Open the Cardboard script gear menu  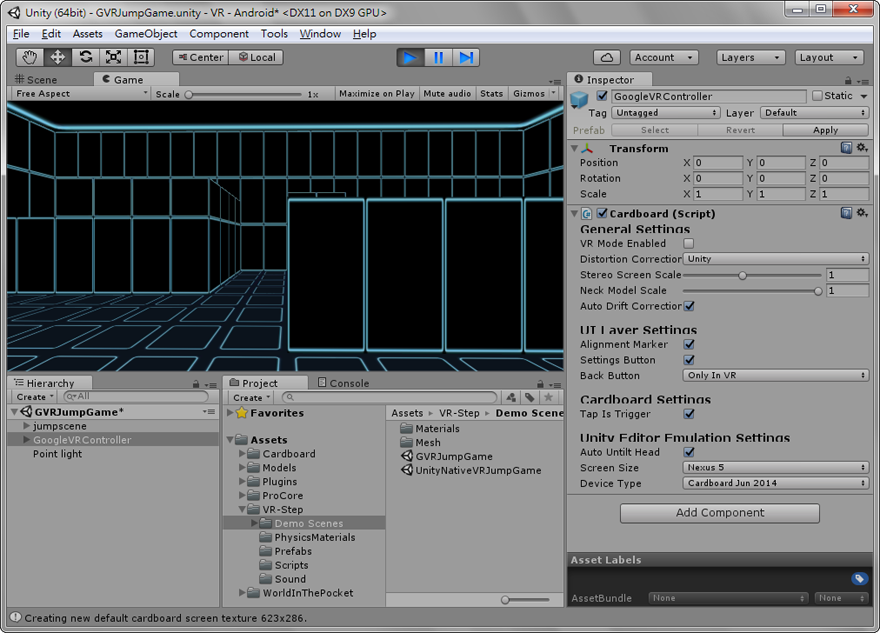[862, 213]
